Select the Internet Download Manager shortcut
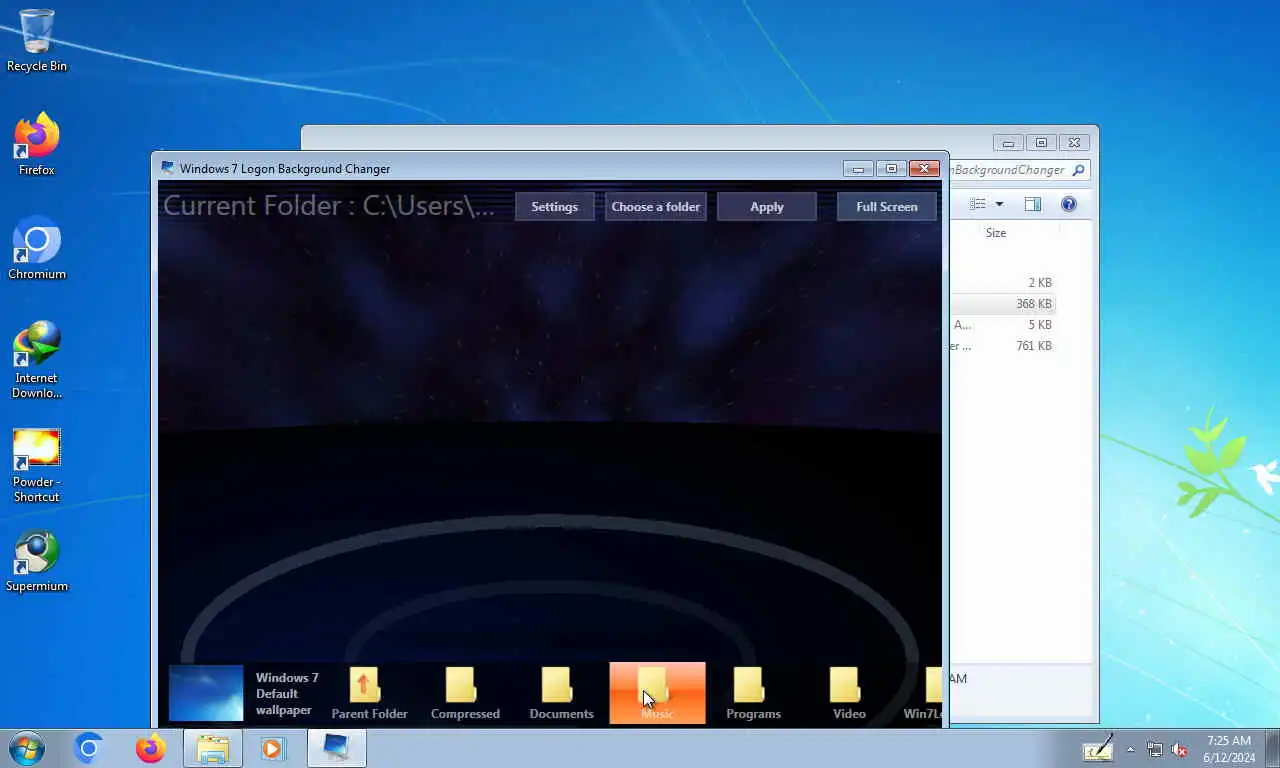This screenshot has width=1280, height=768. [x=37, y=359]
